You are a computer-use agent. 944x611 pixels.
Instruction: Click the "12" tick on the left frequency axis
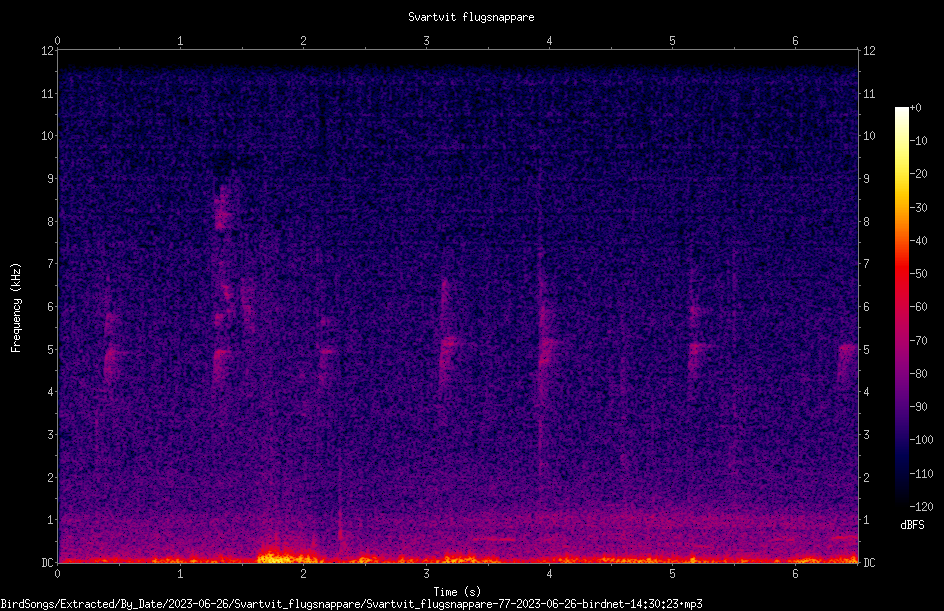click(47, 51)
